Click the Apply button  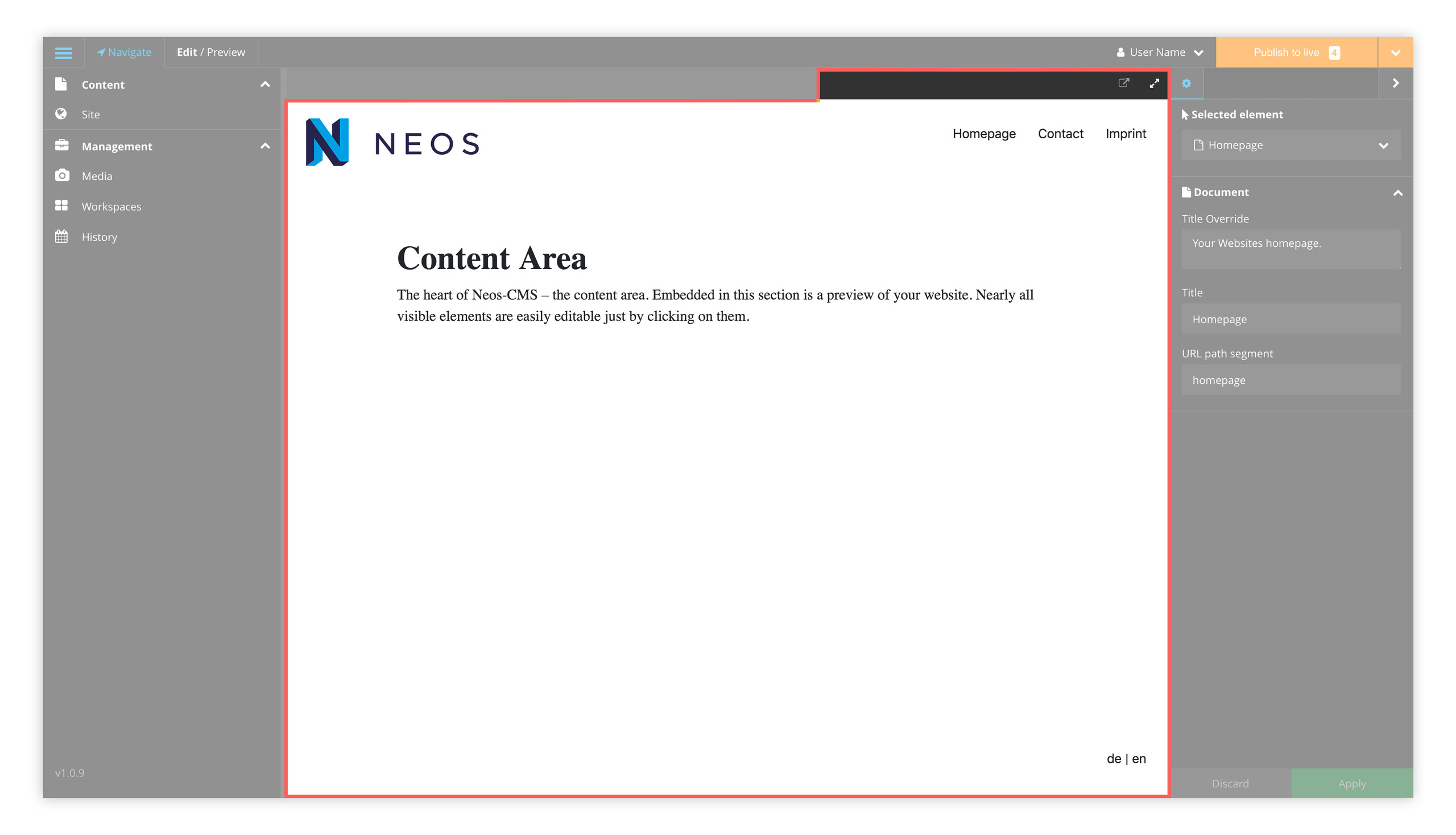coord(1351,783)
